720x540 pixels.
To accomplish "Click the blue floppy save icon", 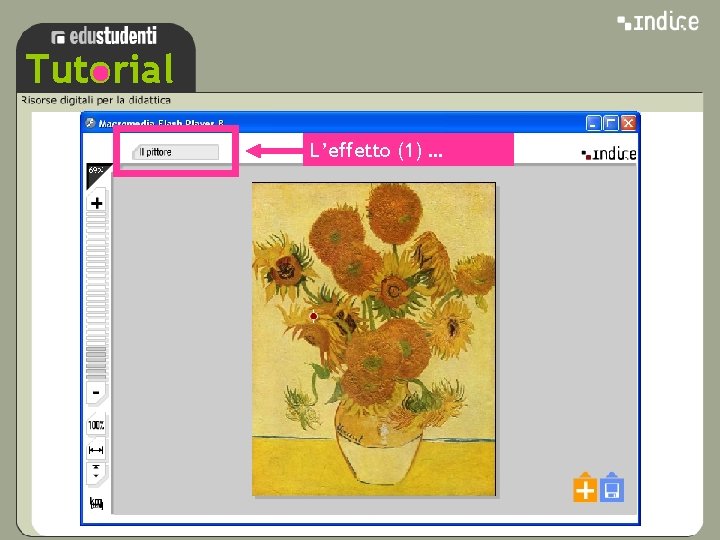I will (x=612, y=488).
